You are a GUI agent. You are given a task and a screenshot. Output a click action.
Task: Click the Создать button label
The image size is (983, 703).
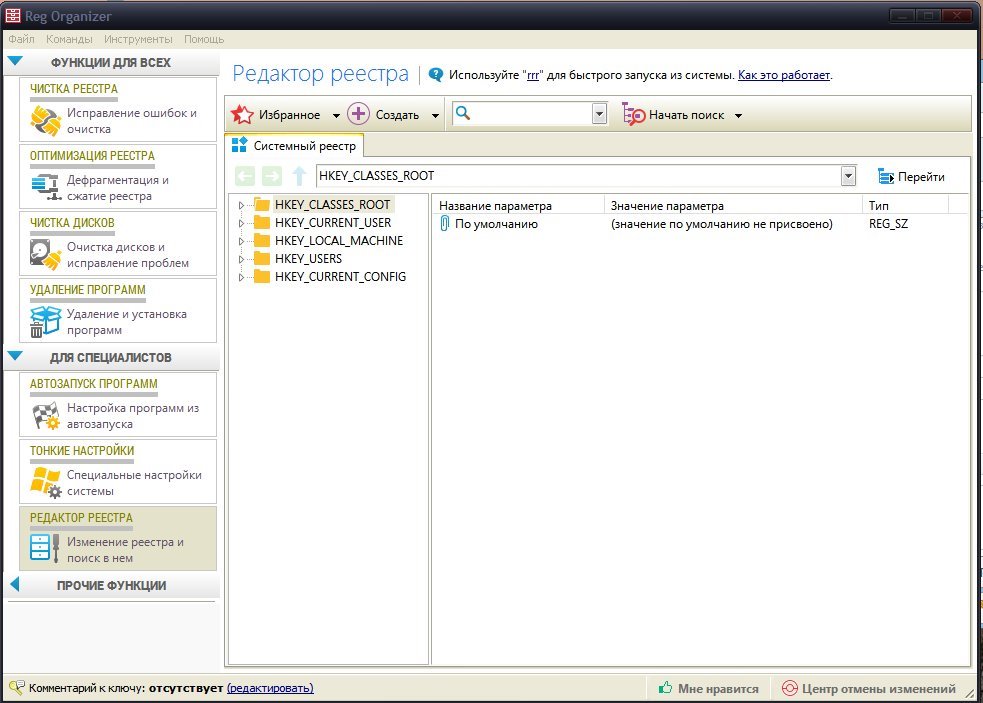(397, 115)
